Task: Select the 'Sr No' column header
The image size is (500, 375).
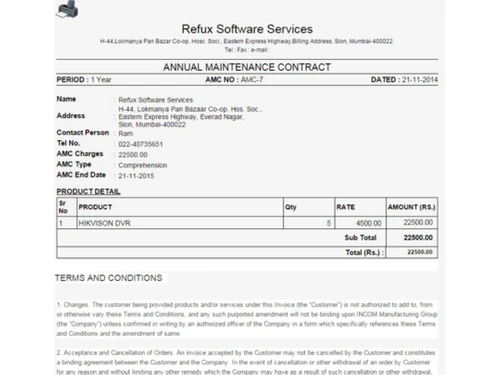Action: (63, 207)
